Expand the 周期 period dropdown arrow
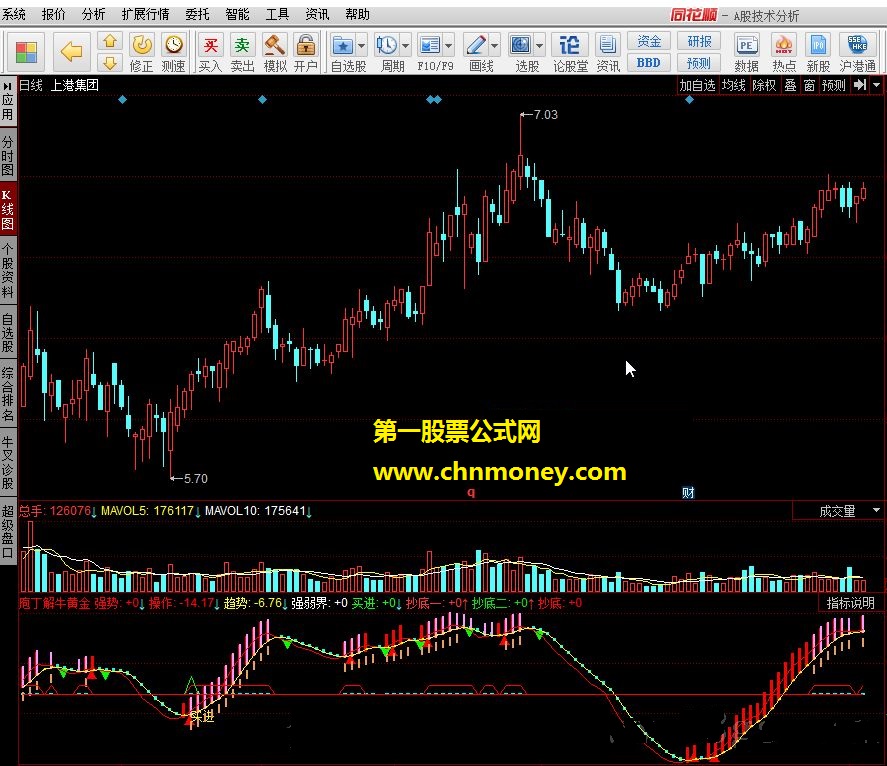 coord(406,45)
